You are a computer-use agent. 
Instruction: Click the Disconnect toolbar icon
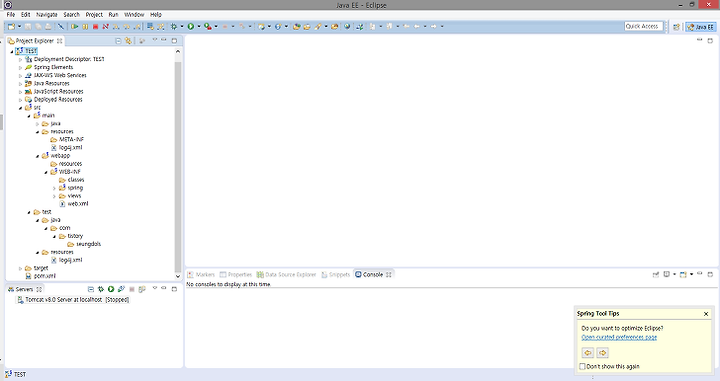coord(106,27)
